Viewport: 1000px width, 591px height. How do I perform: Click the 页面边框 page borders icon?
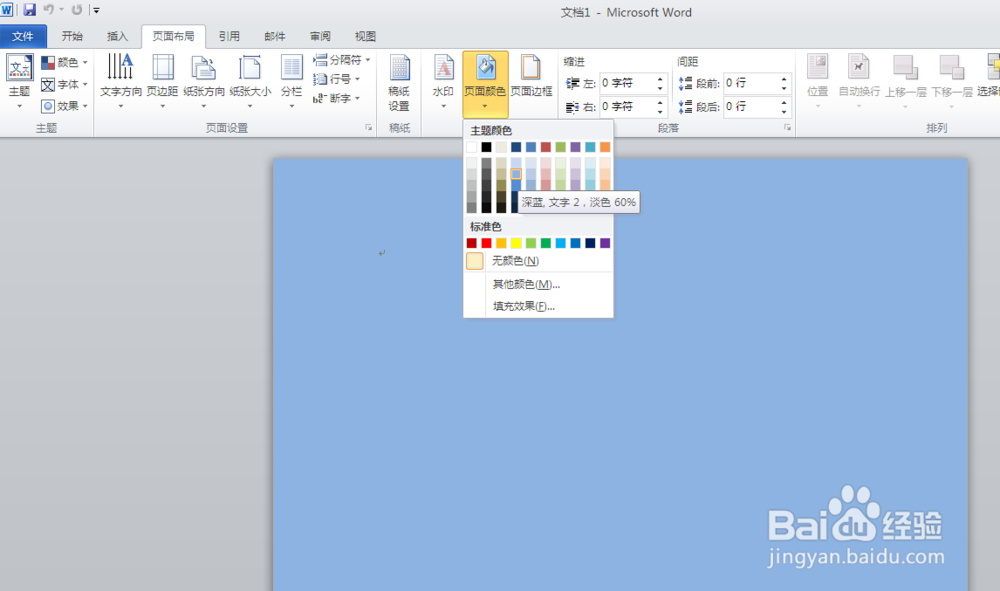click(531, 68)
